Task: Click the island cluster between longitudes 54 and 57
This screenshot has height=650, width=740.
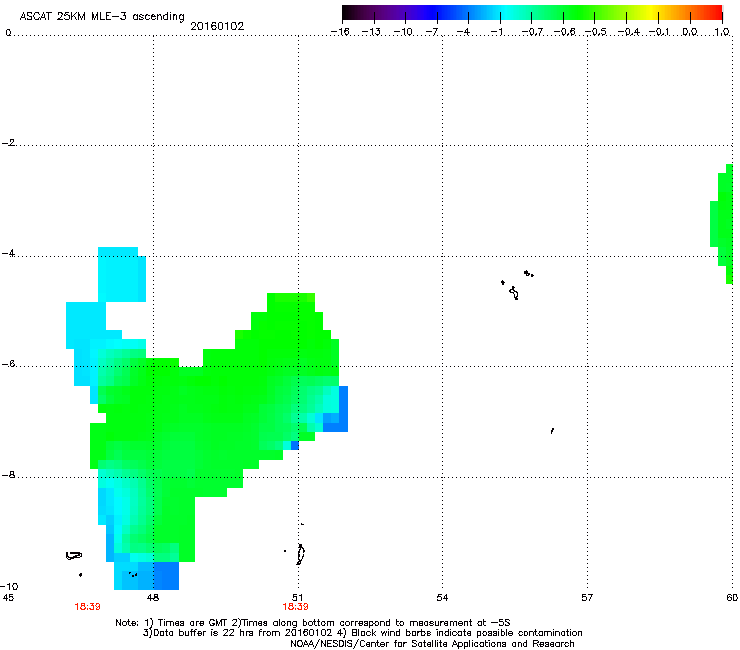Action: [517, 285]
